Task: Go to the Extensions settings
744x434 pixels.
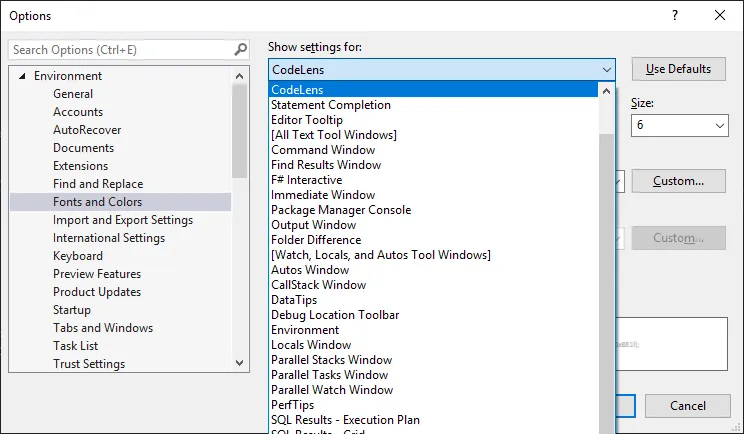Action: 81,166
